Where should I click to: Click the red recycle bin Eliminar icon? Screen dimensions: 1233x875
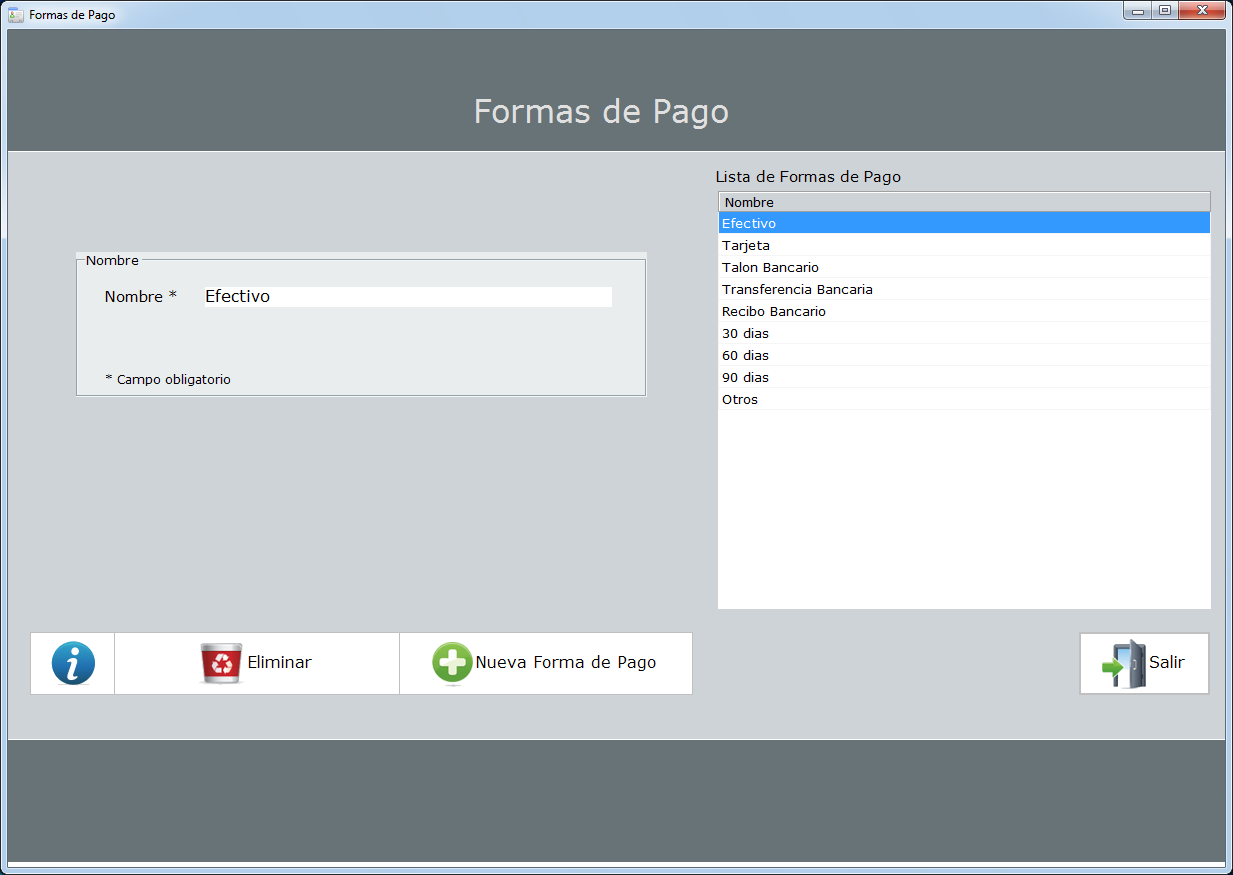[x=221, y=663]
